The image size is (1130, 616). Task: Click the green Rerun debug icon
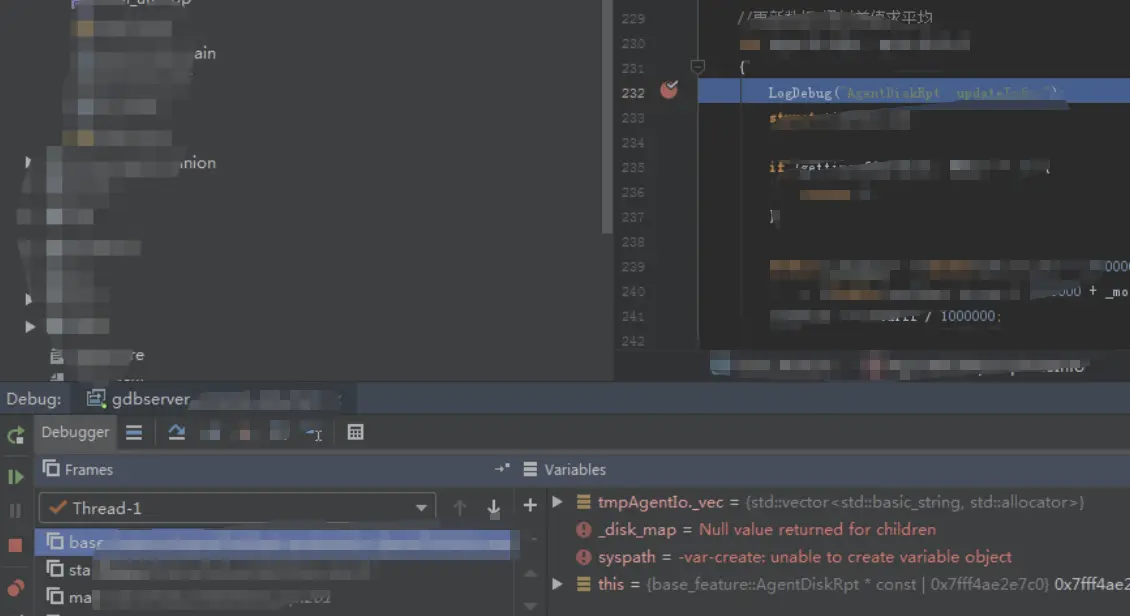click(x=16, y=434)
